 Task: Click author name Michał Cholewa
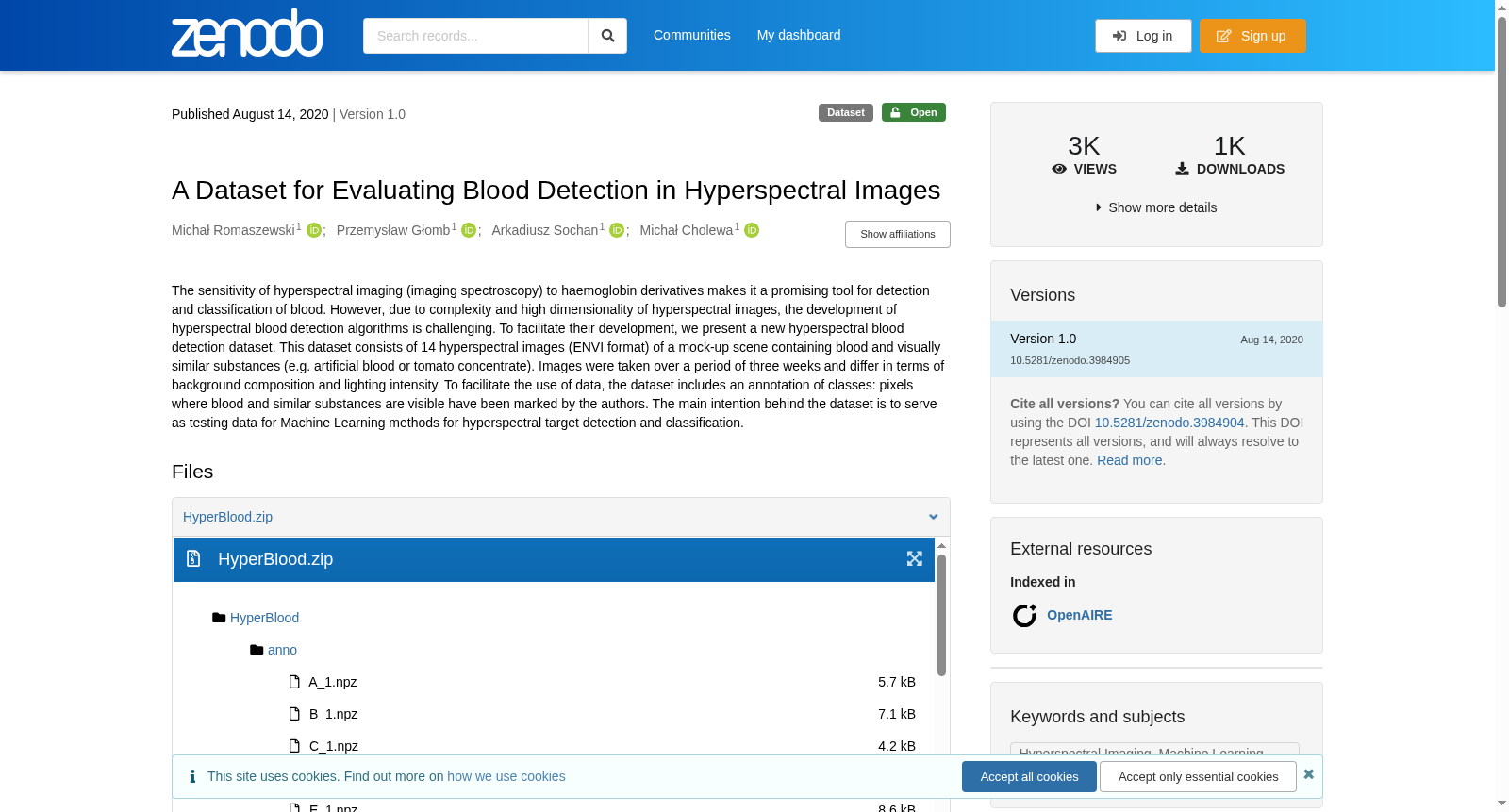tap(687, 230)
